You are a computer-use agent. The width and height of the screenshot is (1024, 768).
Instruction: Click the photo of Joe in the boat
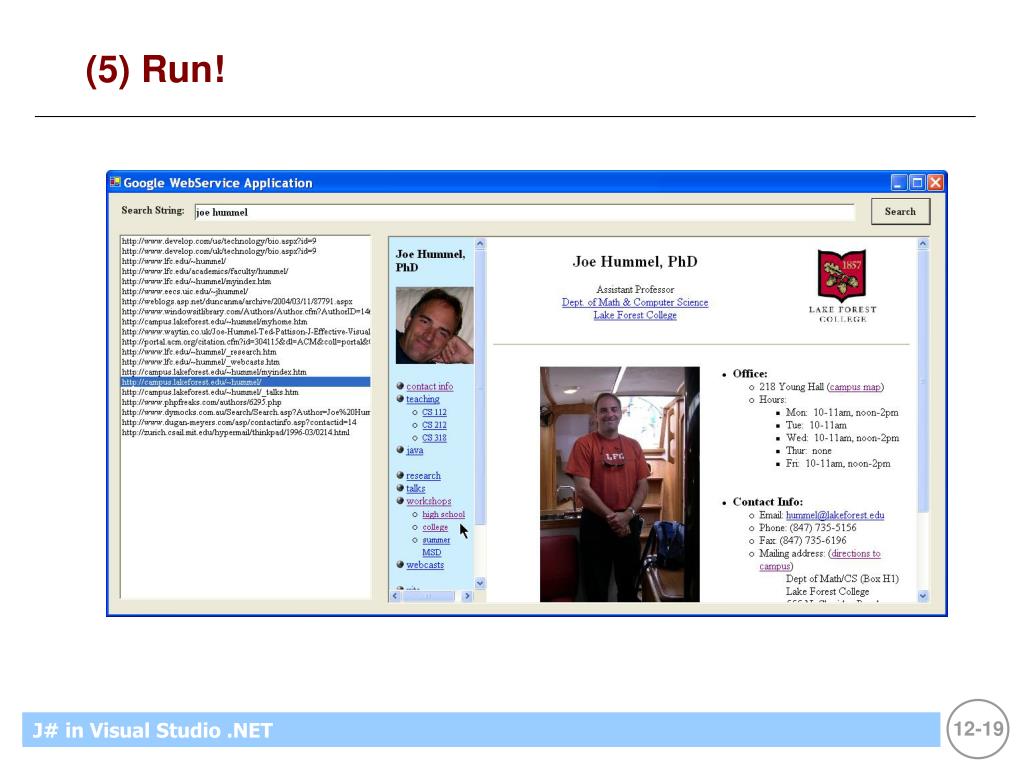(620, 484)
